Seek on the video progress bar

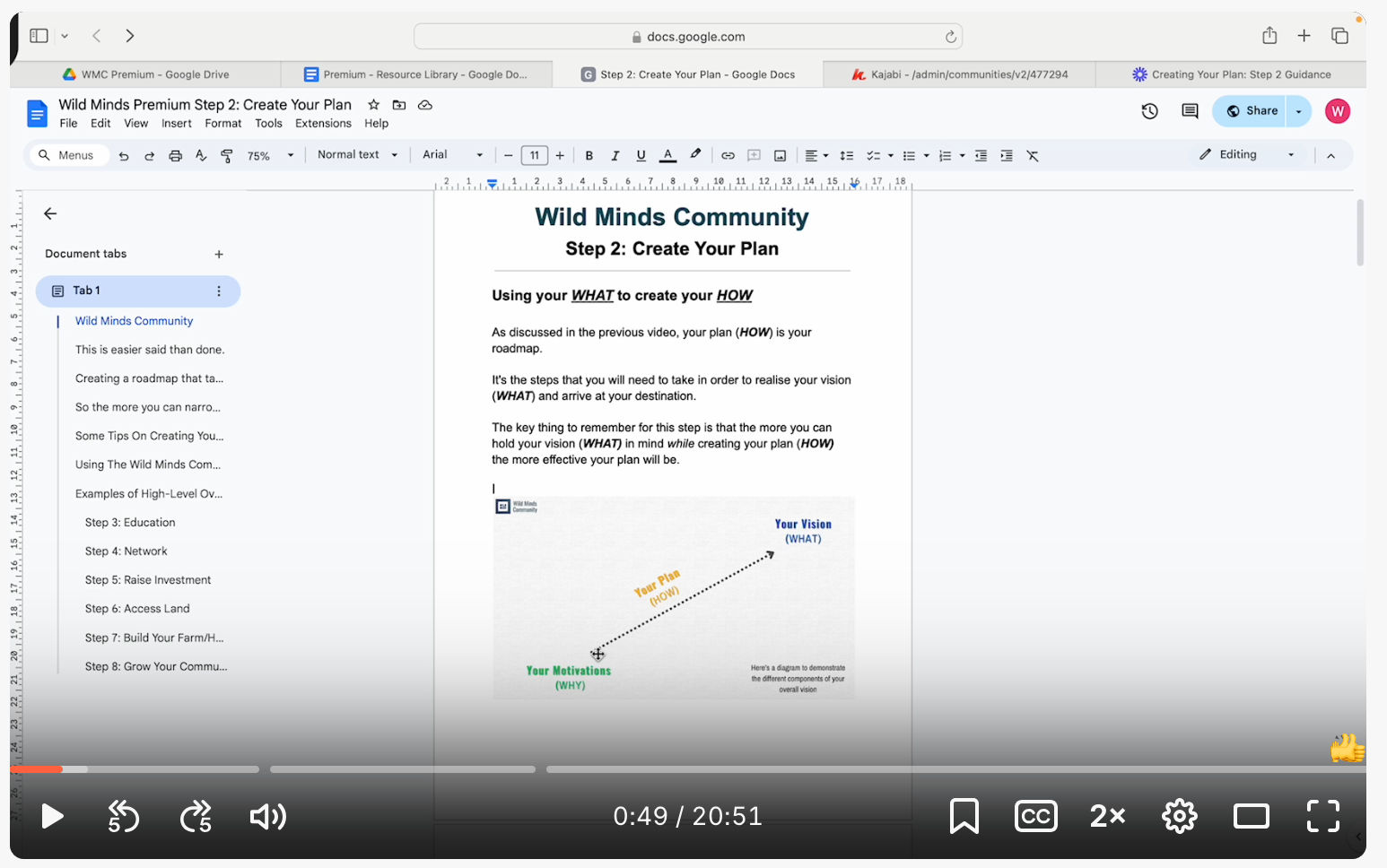(688, 769)
